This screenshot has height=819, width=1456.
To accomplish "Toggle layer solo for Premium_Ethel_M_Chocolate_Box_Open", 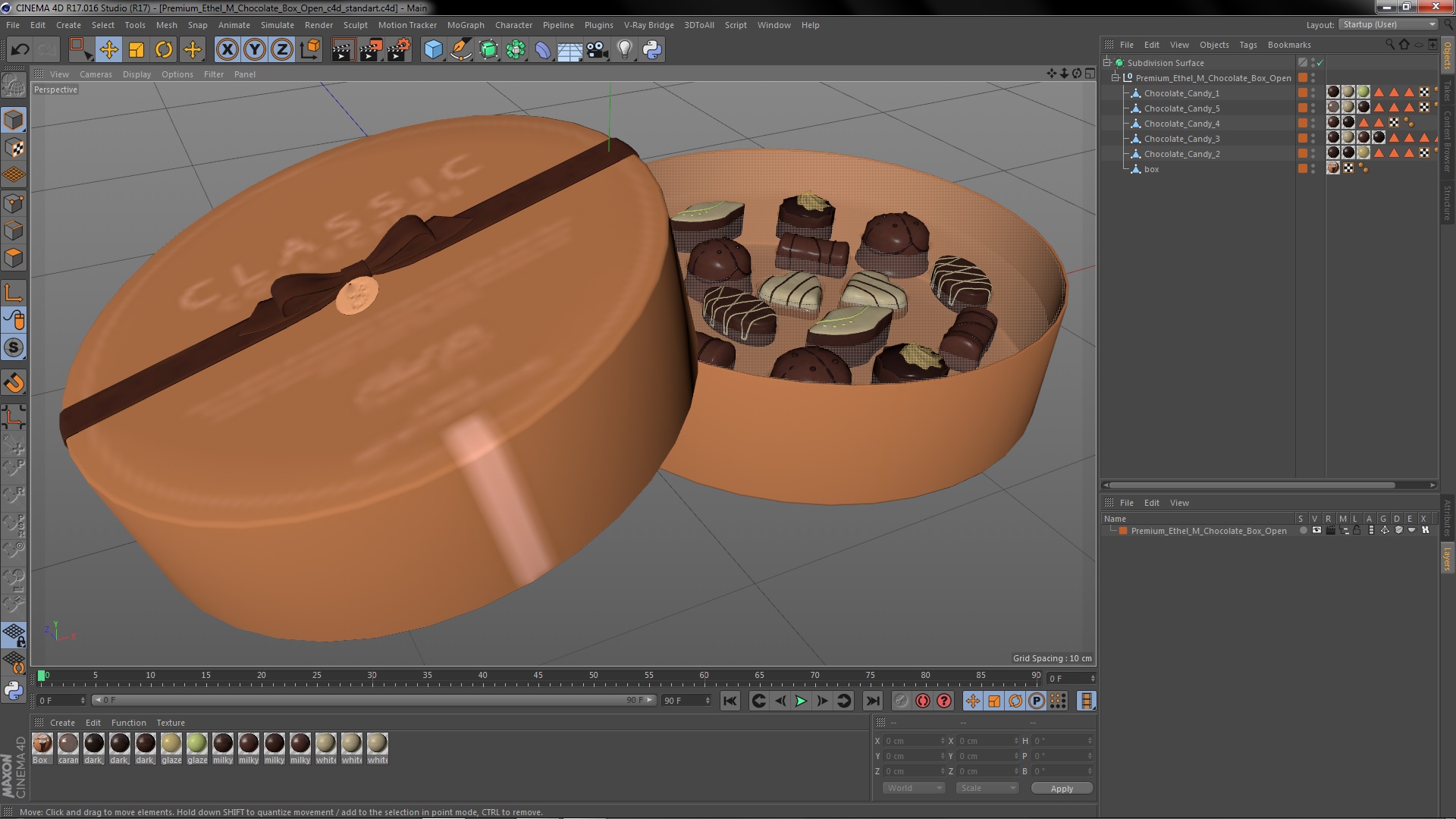I will 1302,531.
